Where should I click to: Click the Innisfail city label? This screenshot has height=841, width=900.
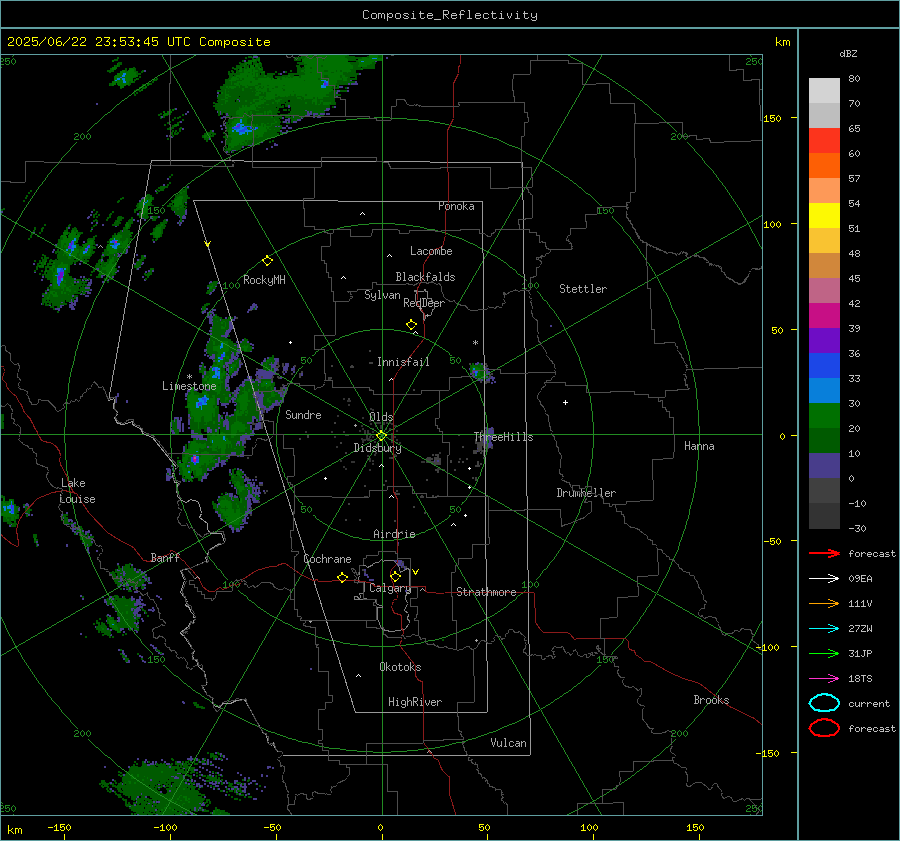click(403, 362)
